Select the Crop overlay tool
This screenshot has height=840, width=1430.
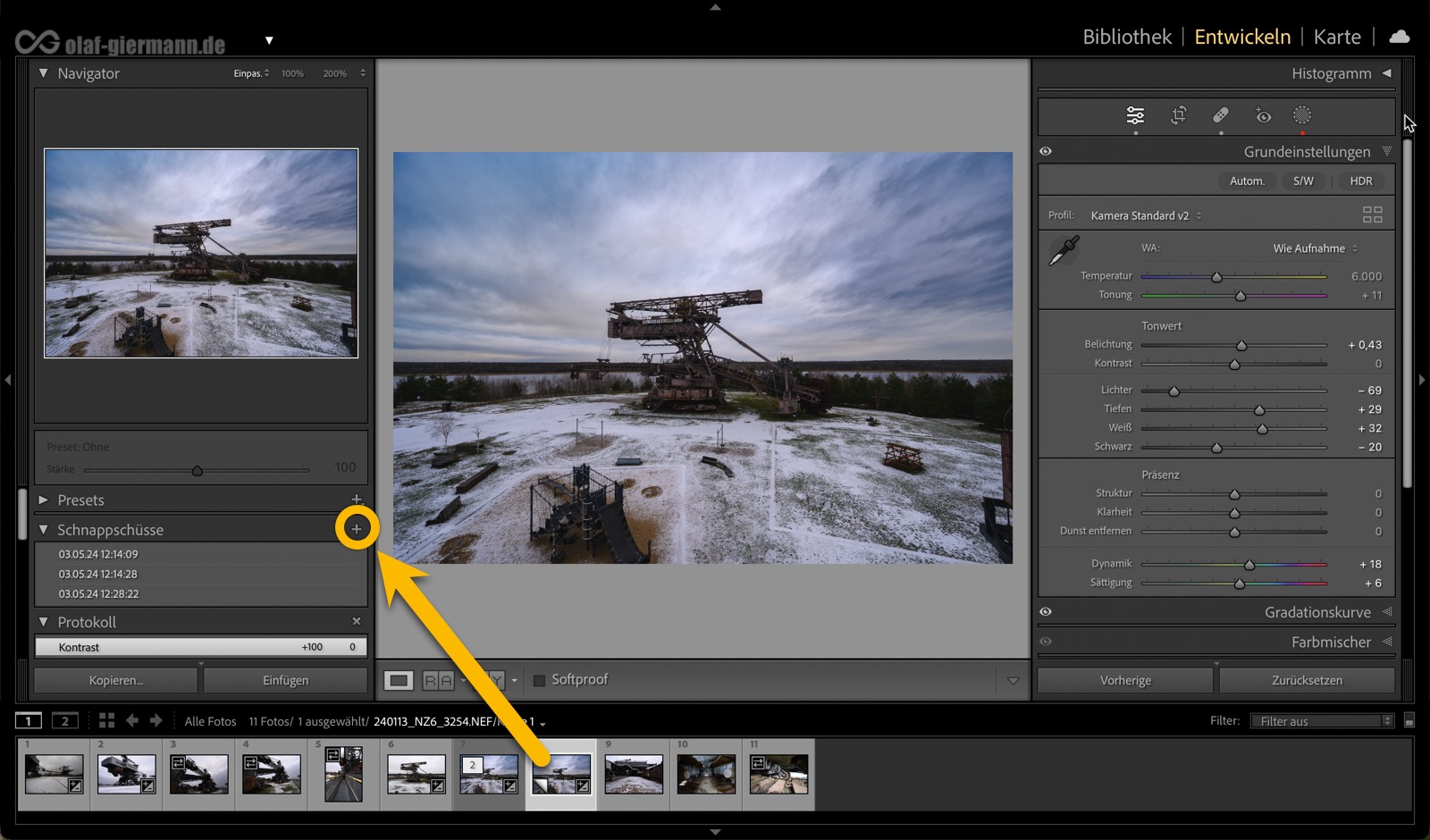1178,115
